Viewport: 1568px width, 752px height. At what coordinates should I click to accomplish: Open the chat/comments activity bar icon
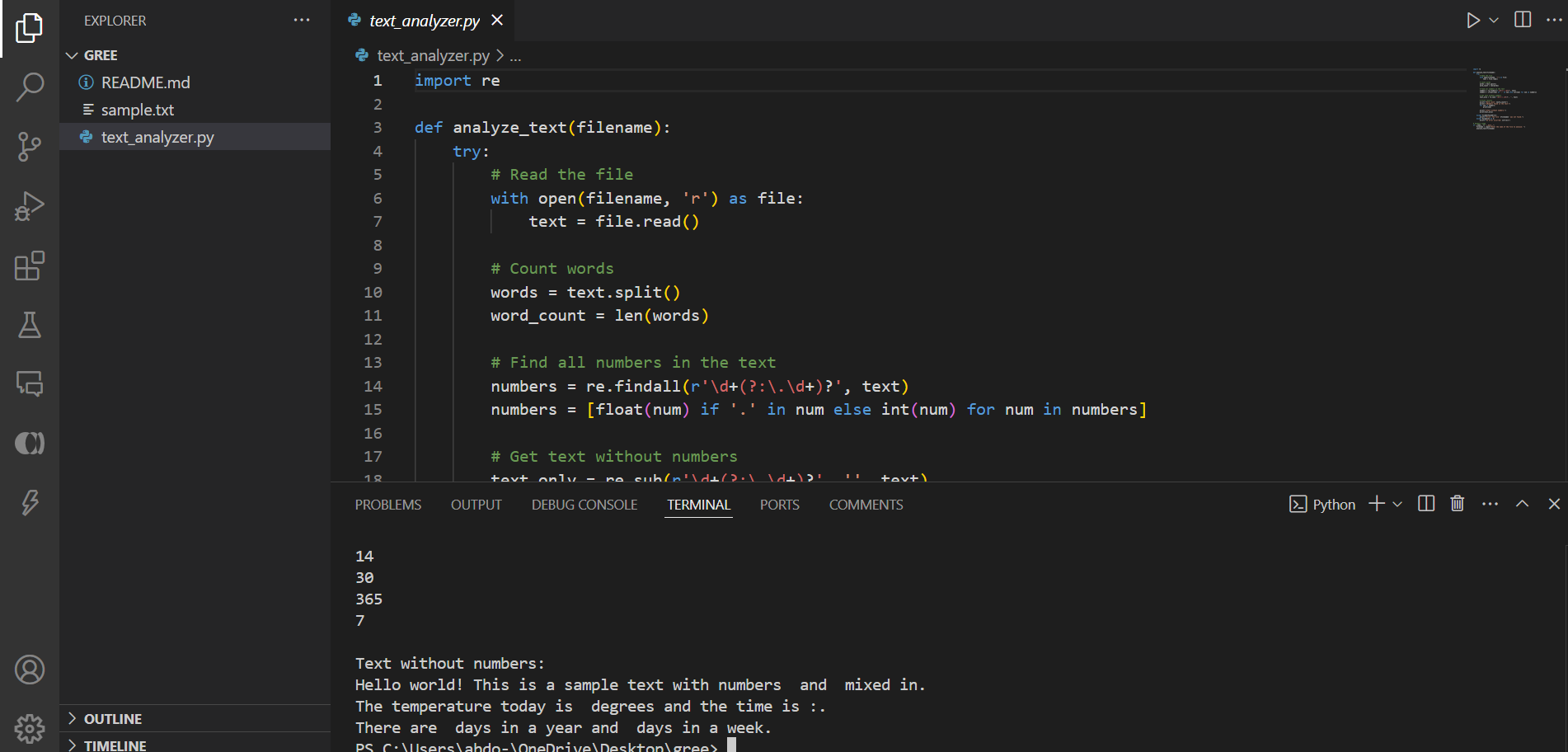click(30, 384)
